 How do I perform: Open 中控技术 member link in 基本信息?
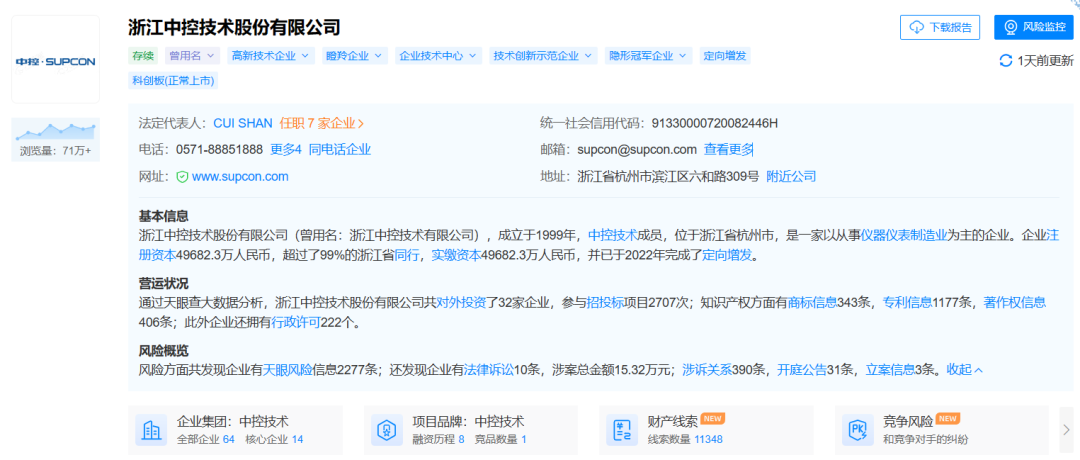612,235
